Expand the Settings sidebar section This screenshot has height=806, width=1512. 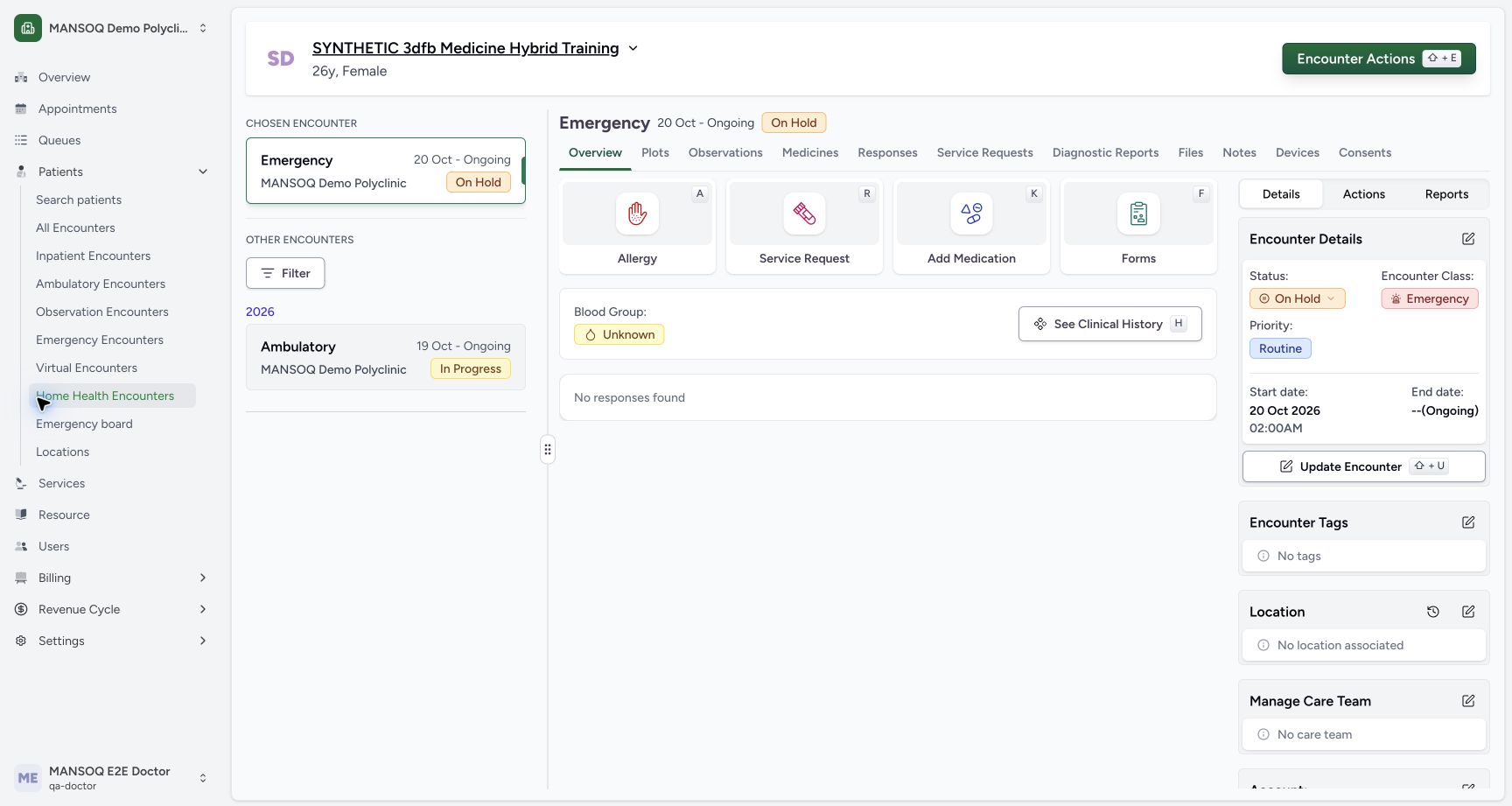203,641
